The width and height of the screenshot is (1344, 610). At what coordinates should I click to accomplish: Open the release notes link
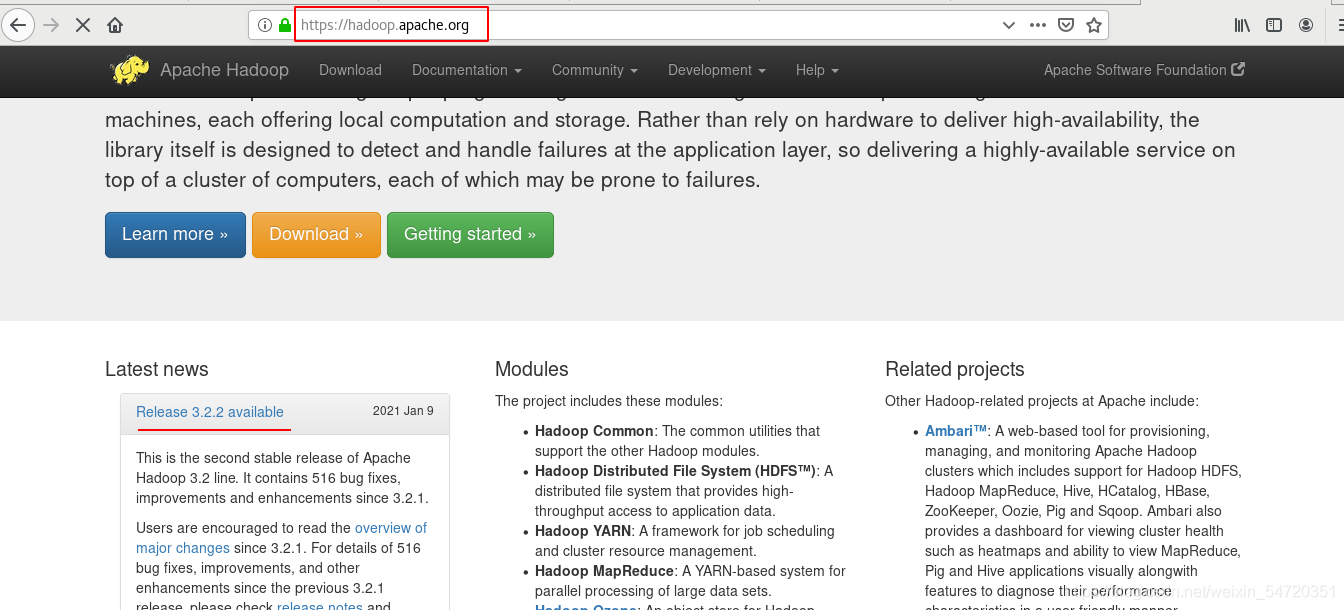point(319,605)
